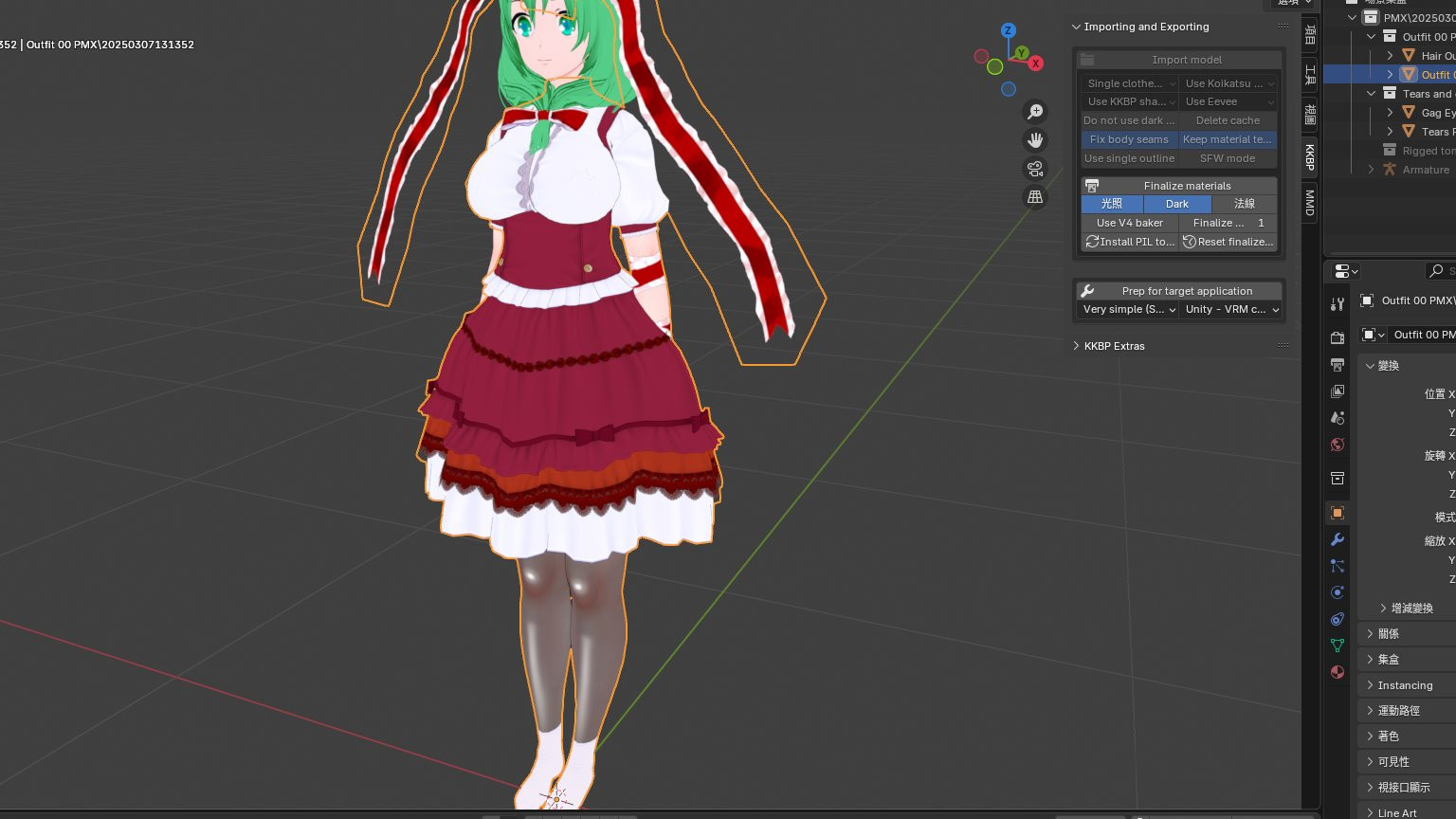The height and width of the screenshot is (819, 1456).
Task: Open the Modifiers wrench tab in Properties
Action: (x=1338, y=539)
